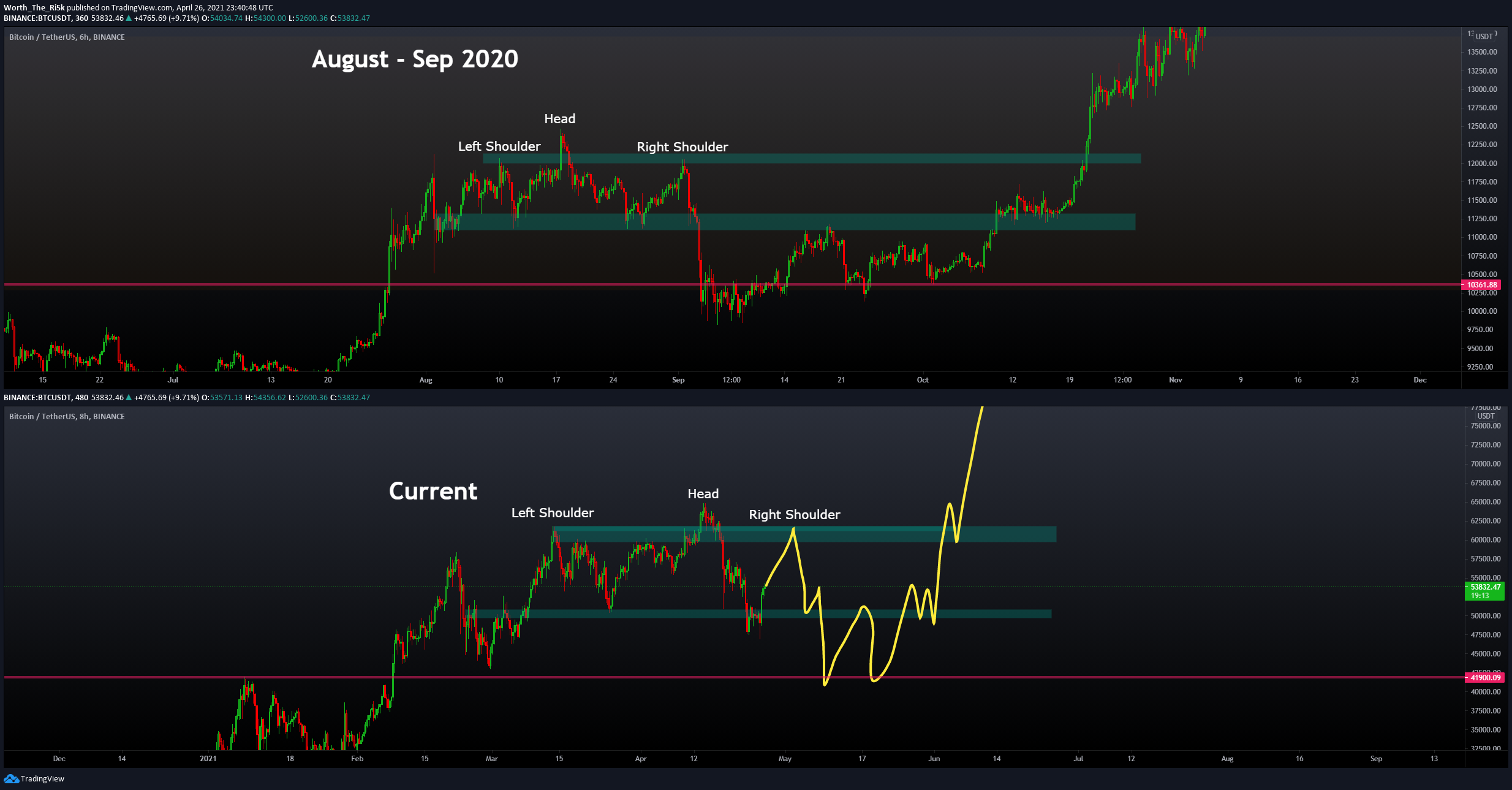Click the "Bitcoin / TetherUS, 8h, BINANCE" chart title
Viewport: 1512px width, 790px height.
tap(67, 417)
